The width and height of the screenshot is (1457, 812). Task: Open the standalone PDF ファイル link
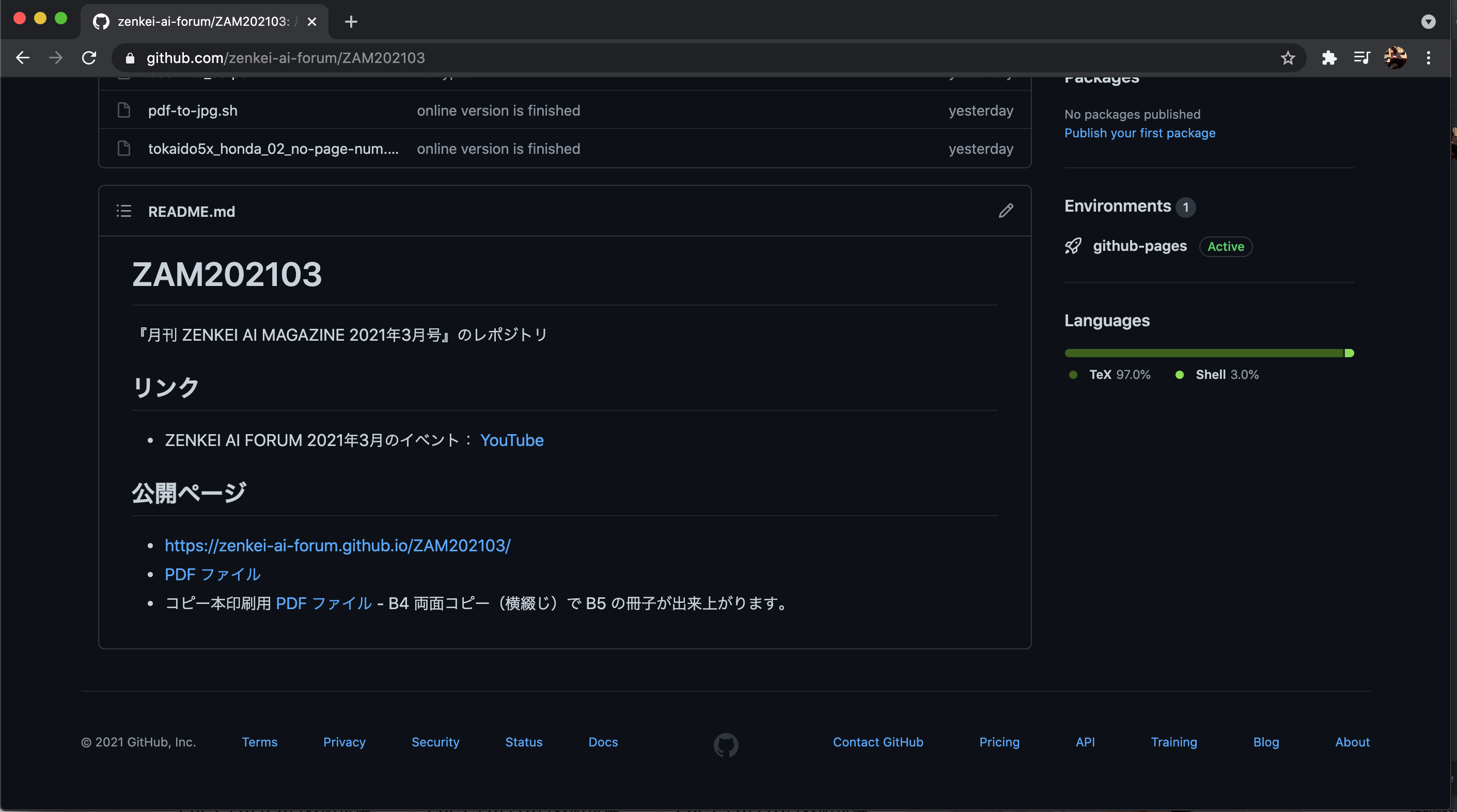(213, 575)
